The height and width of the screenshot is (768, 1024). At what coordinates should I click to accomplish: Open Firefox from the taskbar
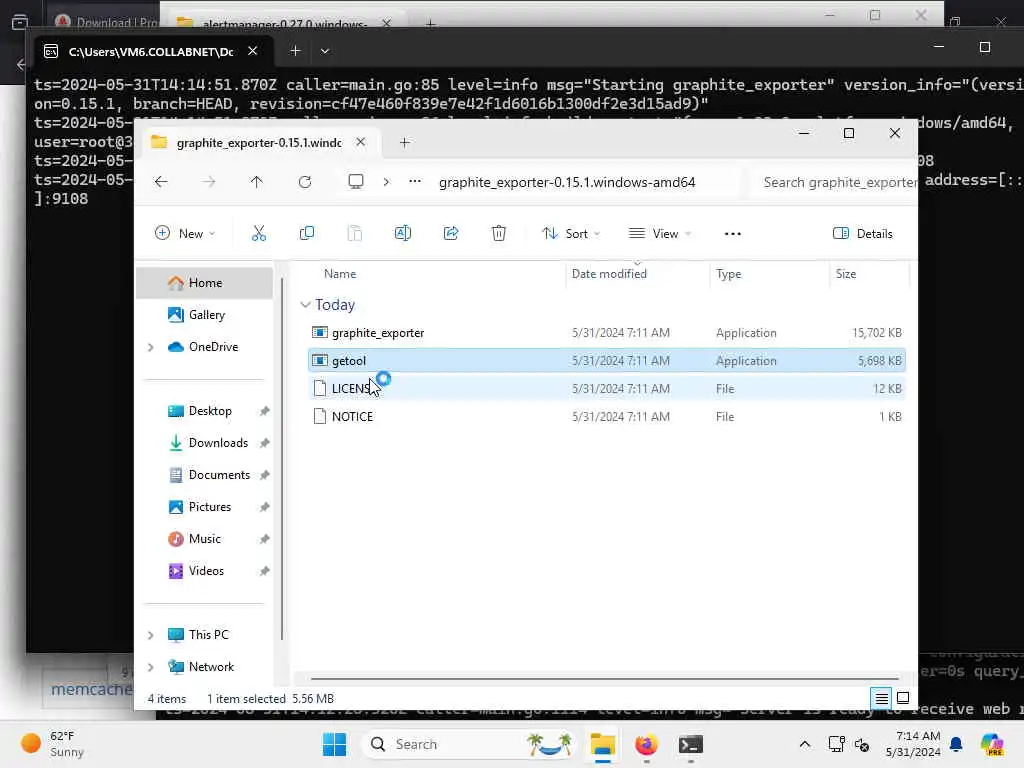point(646,744)
